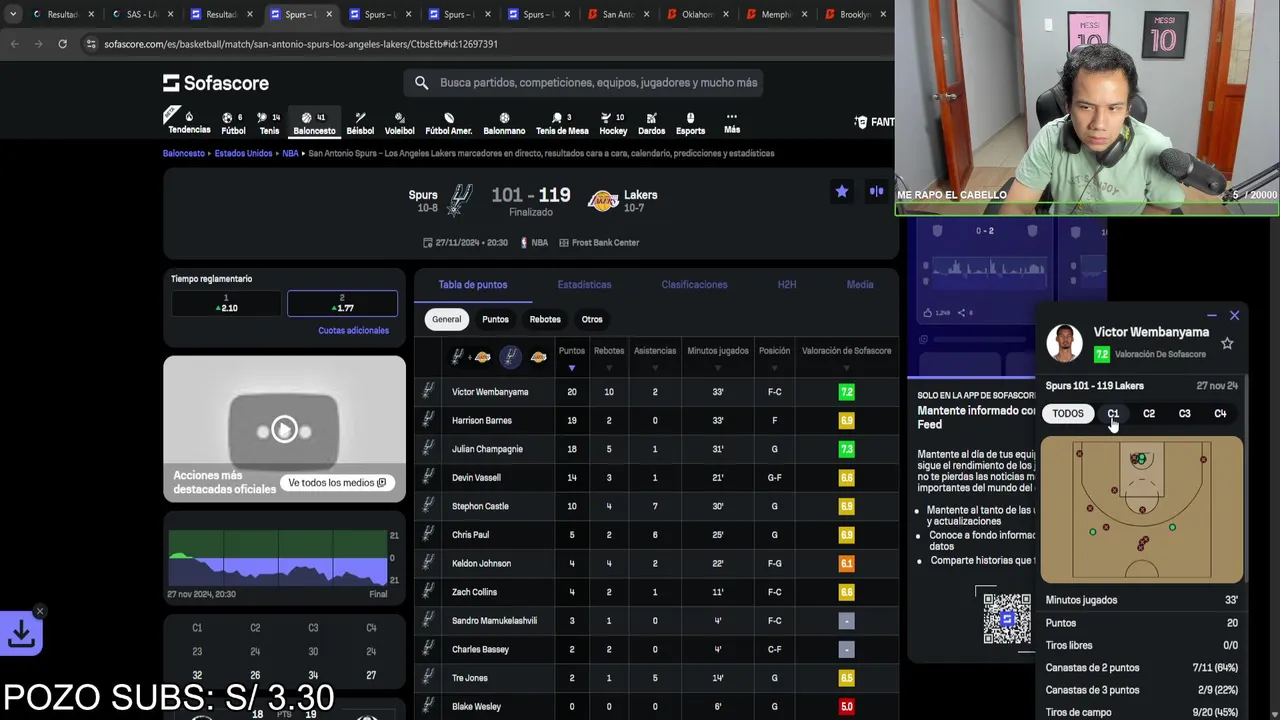Open the Estados Unidos breadcrumb link
Screen dimensions: 1280x720
243,153
